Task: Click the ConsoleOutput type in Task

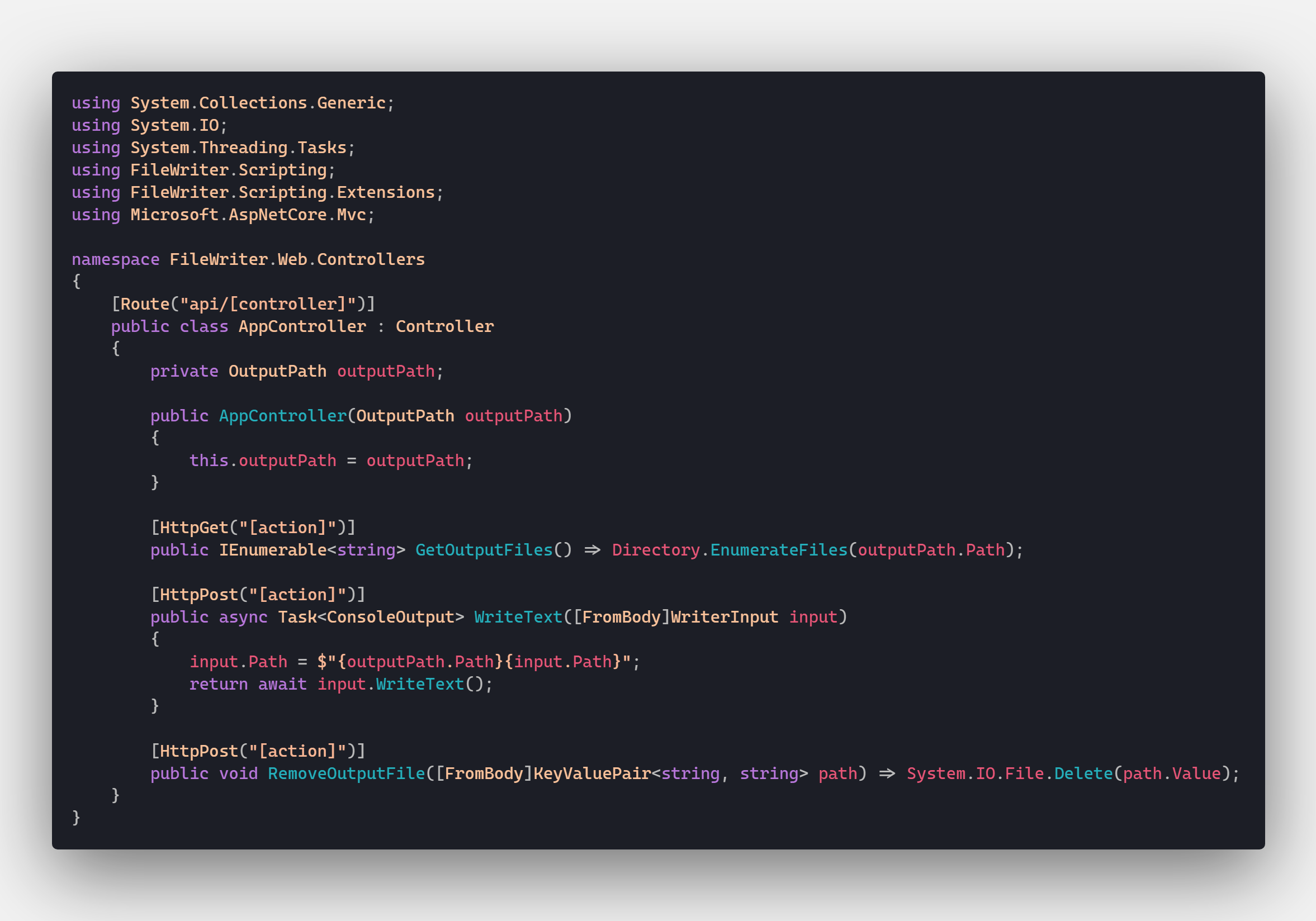Action: [390, 616]
